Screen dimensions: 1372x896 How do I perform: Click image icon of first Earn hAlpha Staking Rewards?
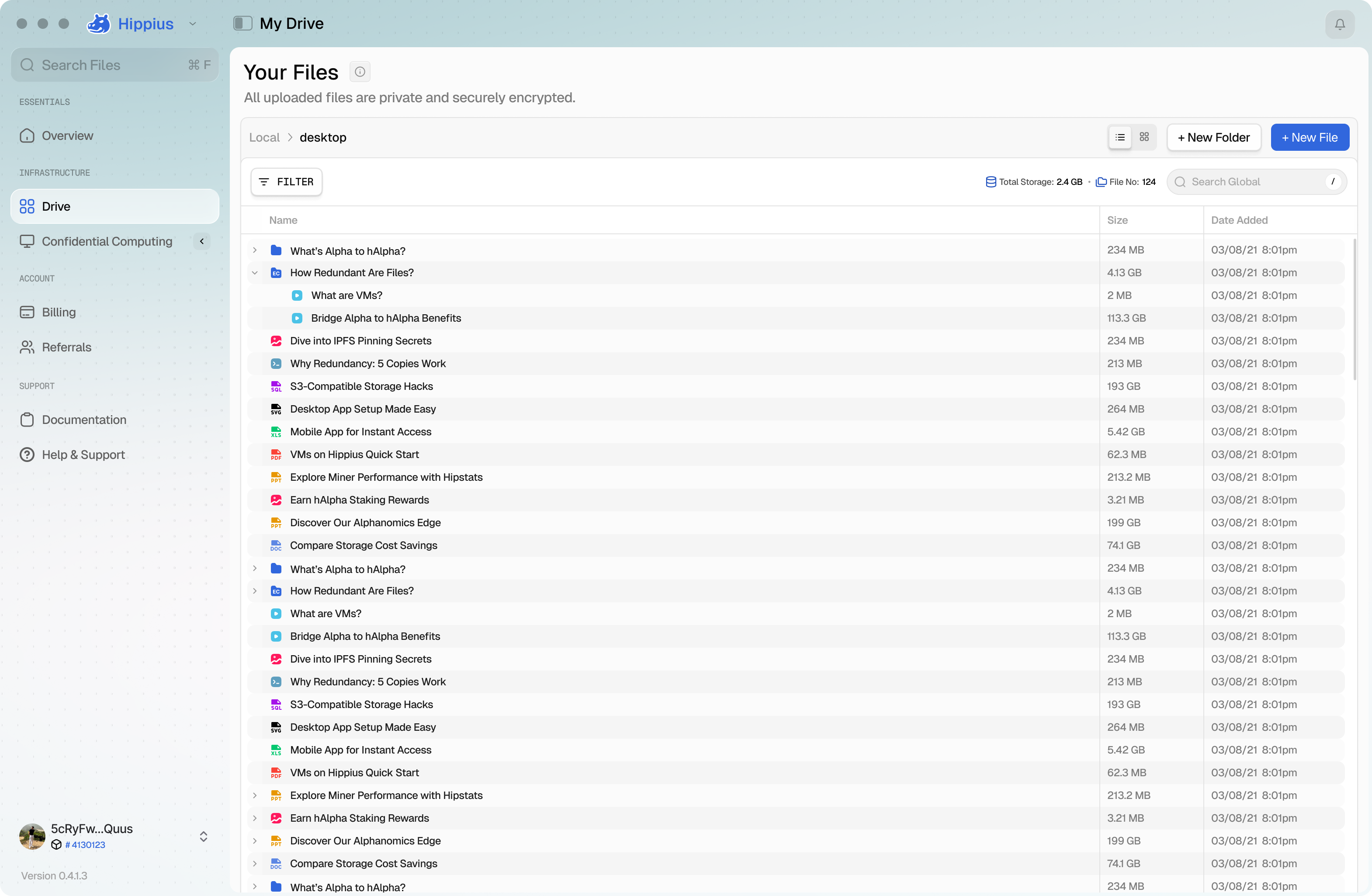click(x=276, y=500)
